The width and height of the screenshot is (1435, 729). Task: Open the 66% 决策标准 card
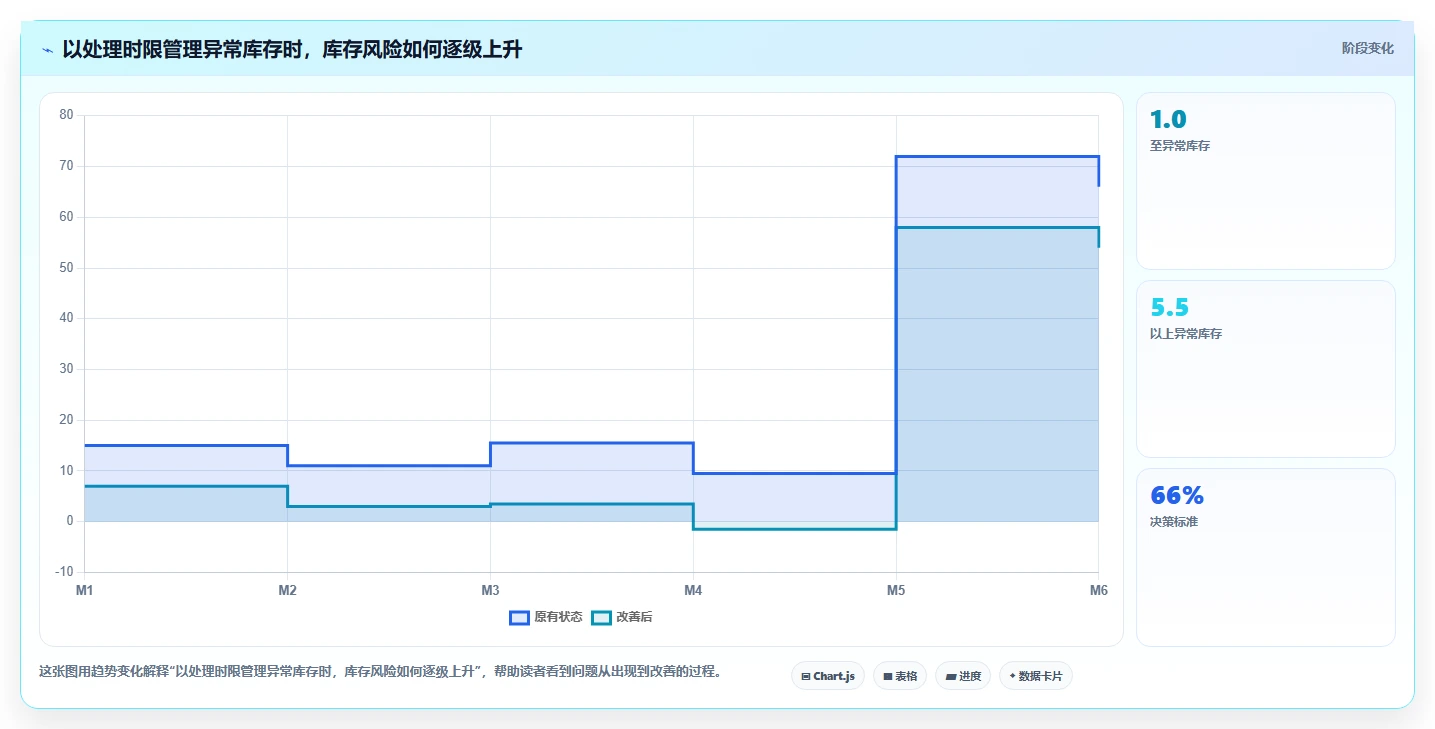[x=1265, y=557]
